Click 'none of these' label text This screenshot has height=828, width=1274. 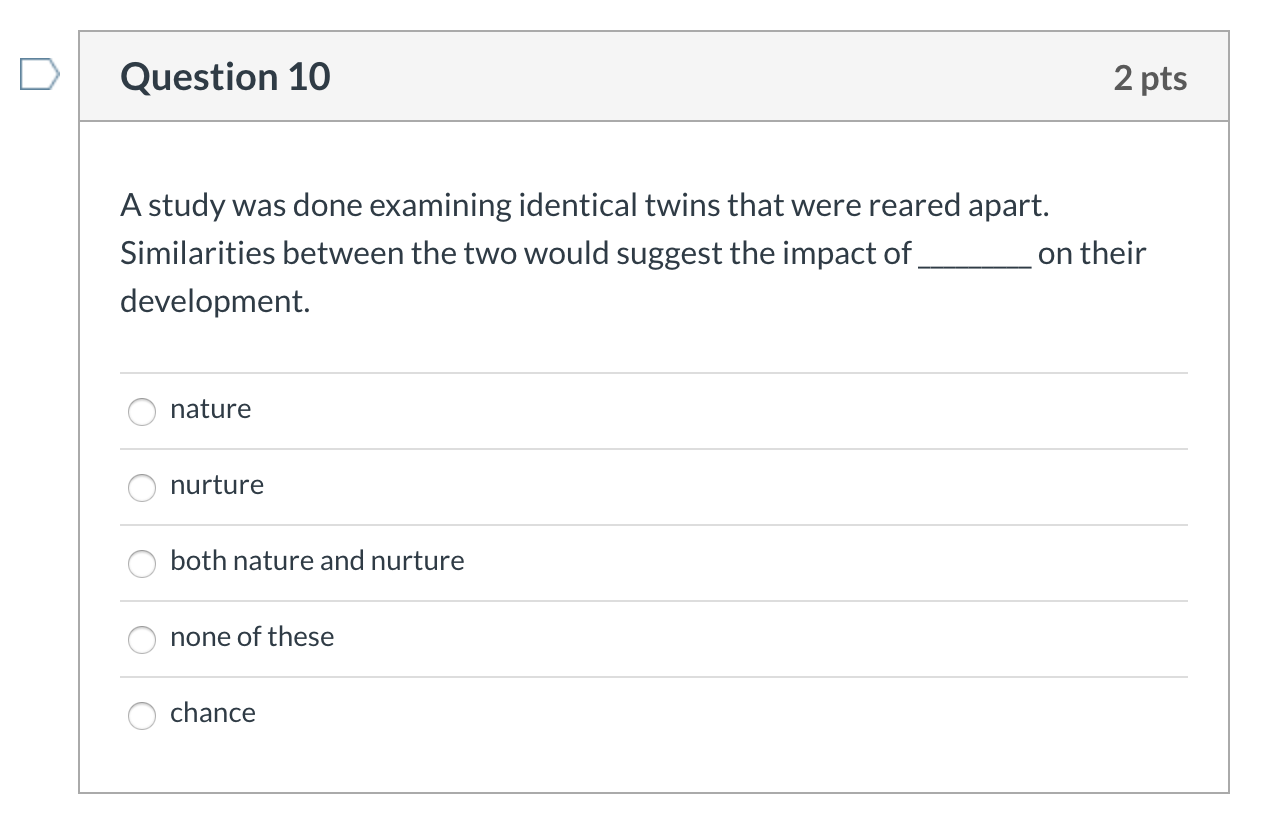[251, 636]
